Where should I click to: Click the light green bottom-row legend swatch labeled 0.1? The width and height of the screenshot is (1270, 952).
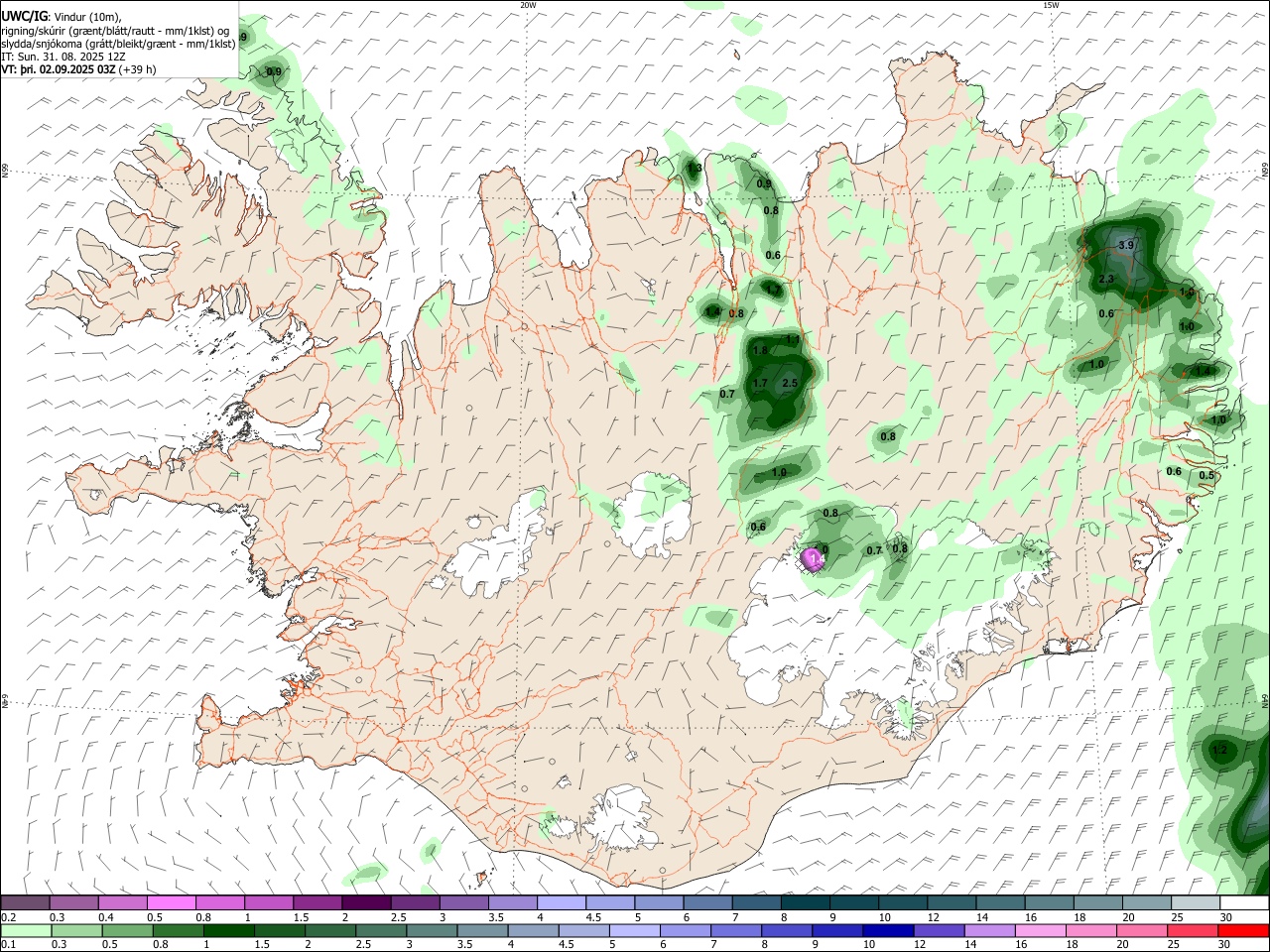25,930
